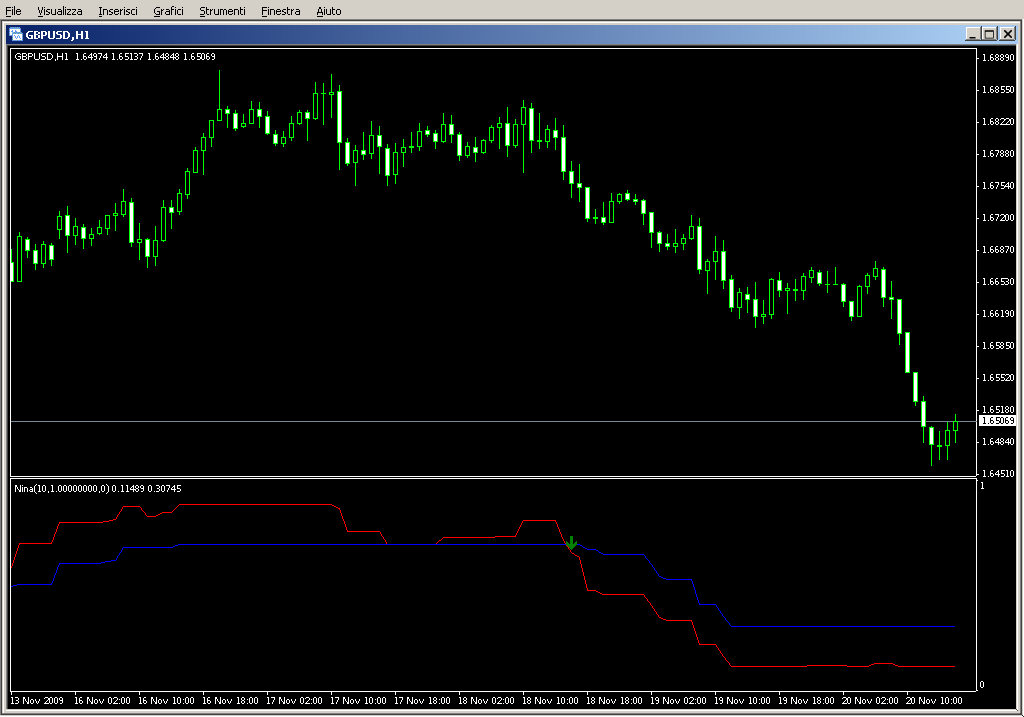This screenshot has height=717, width=1024.
Task: Click the green down arrow signal
Action: point(572,543)
